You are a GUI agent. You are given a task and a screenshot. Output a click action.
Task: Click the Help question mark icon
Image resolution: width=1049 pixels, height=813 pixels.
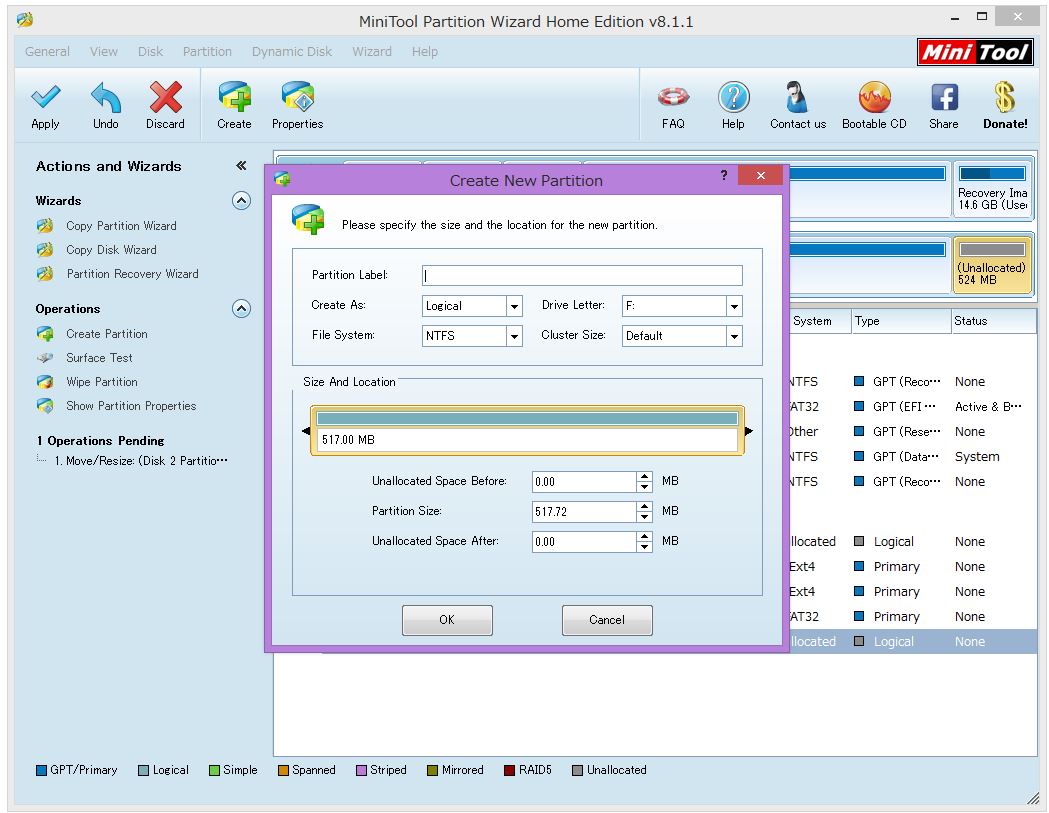[733, 97]
